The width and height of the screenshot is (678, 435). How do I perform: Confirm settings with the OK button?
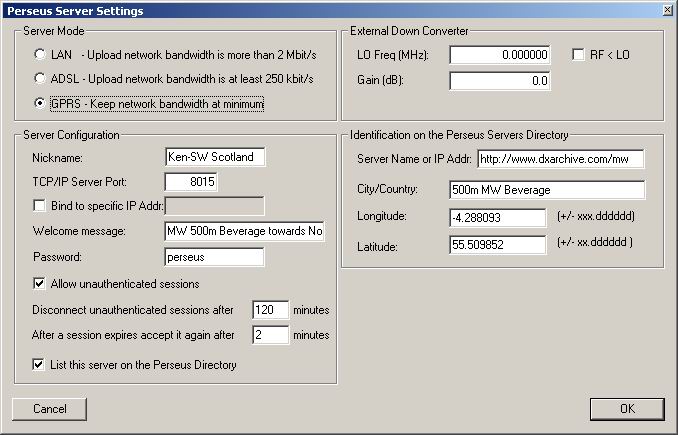[x=627, y=409]
